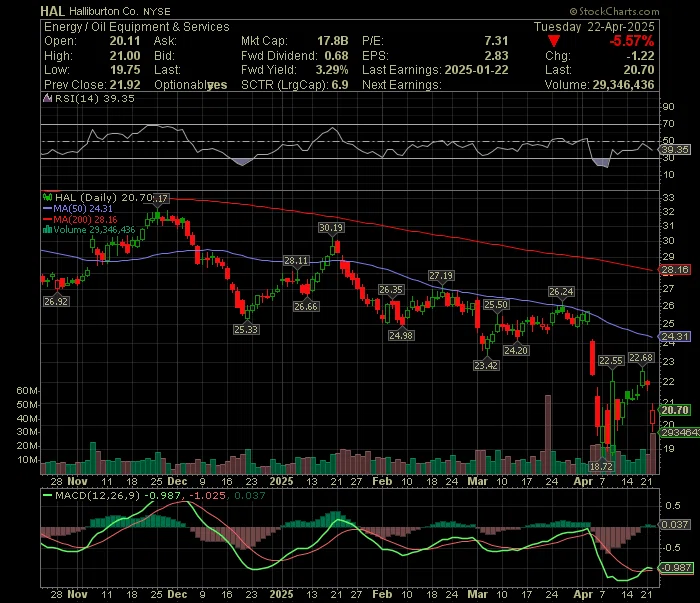700x603 pixels.
Task: Click the percent change -5.57%
Action: coord(632,41)
